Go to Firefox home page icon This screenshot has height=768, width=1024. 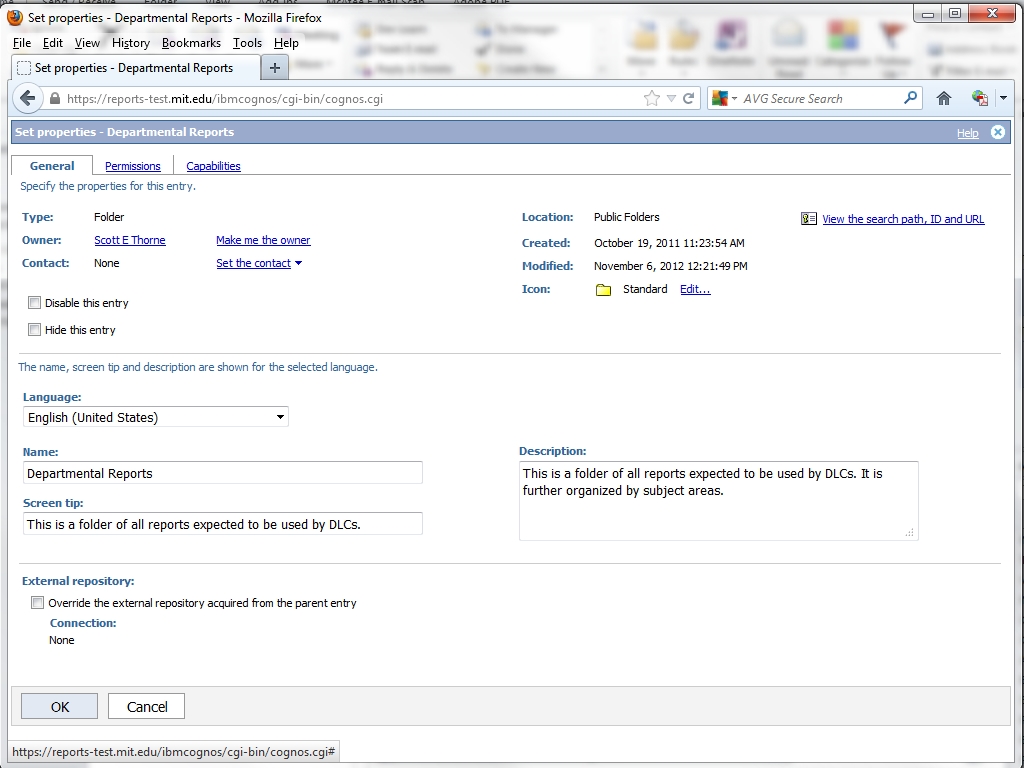[943, 98]
